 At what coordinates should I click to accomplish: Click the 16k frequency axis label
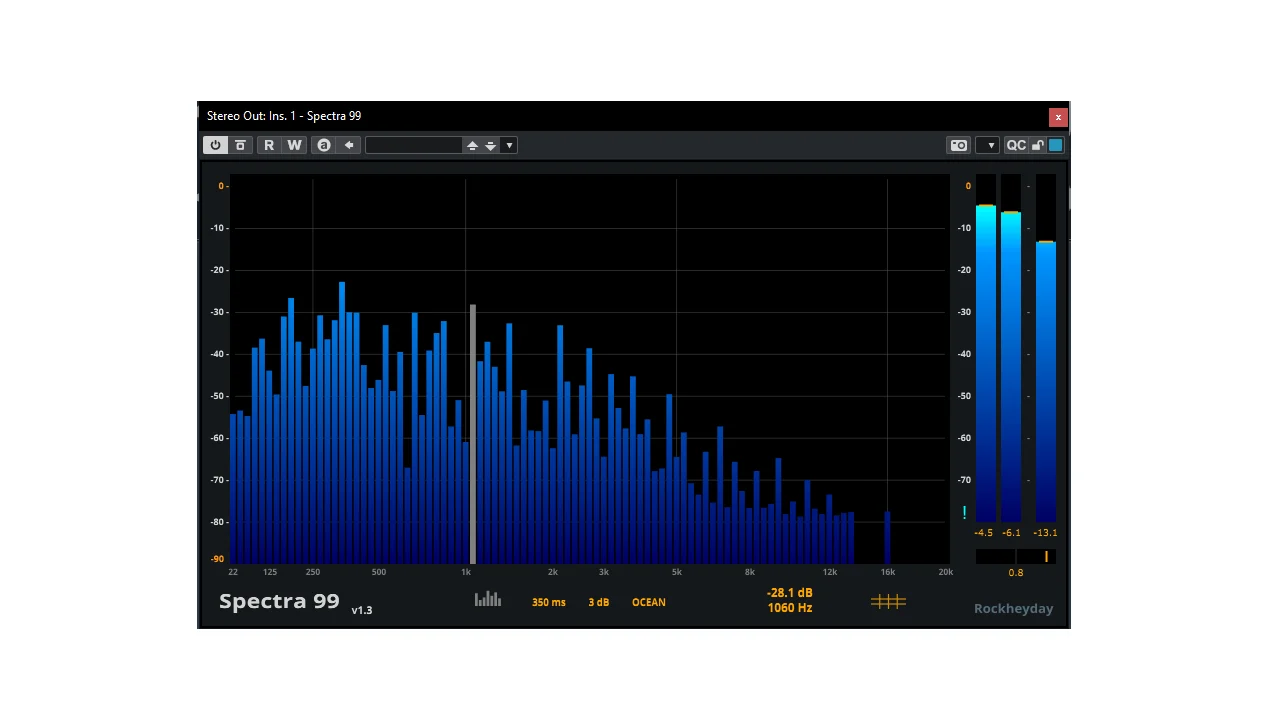(x=888, y=572)
